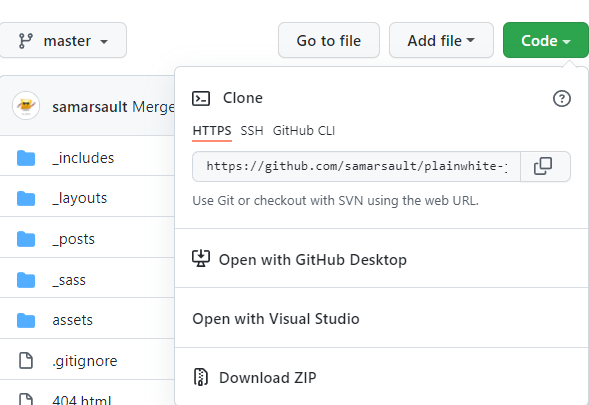Open the clone help question mark icon
589x405 pixels.
tap(562, 98)
